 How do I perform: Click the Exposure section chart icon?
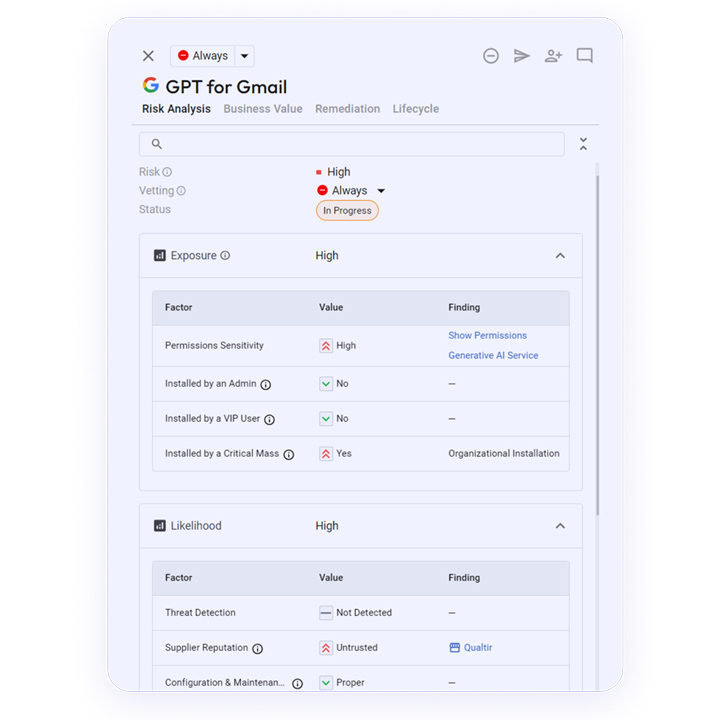coord(160,255)
